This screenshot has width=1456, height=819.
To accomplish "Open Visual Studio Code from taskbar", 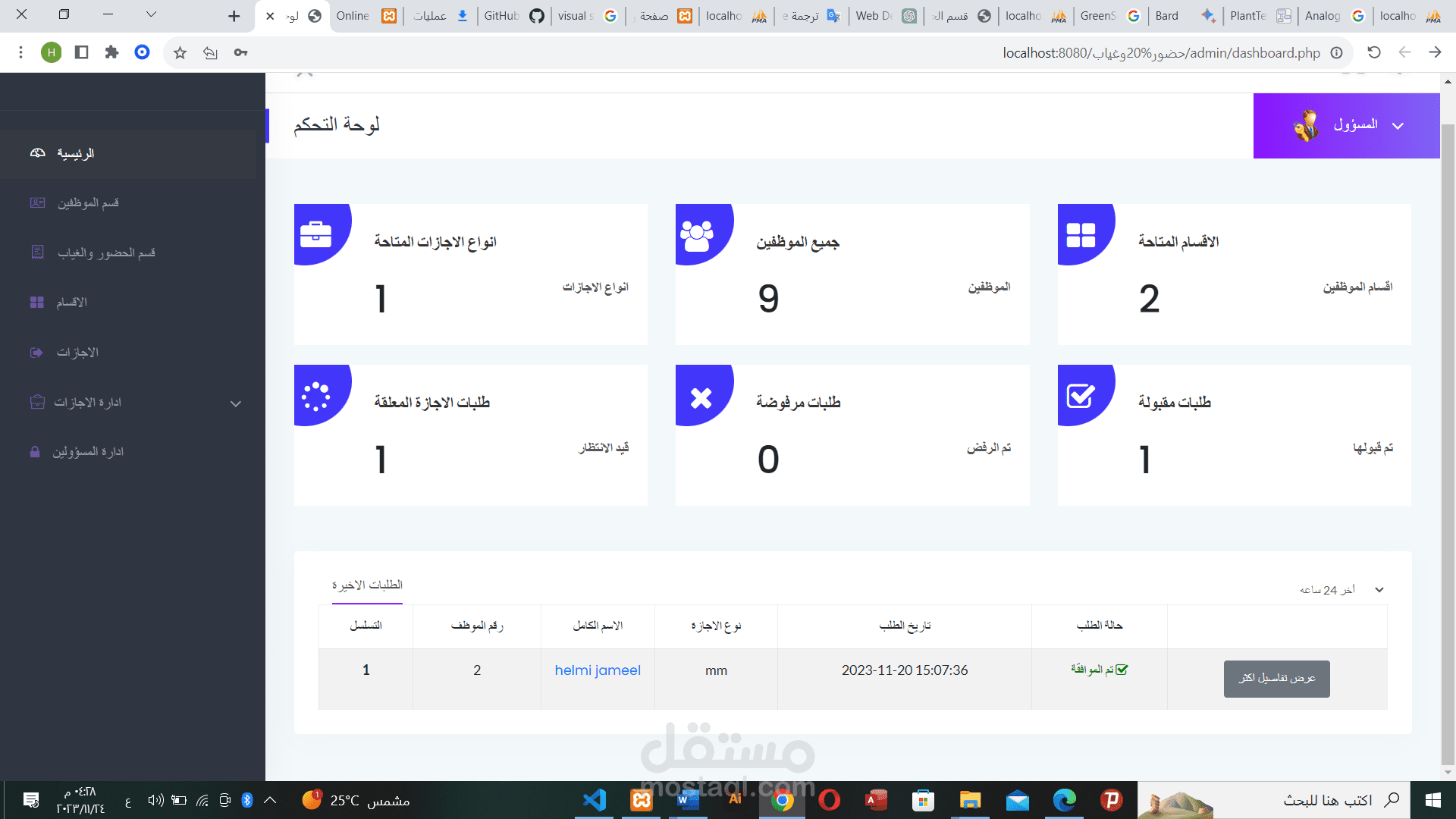I will pos(595,800).
